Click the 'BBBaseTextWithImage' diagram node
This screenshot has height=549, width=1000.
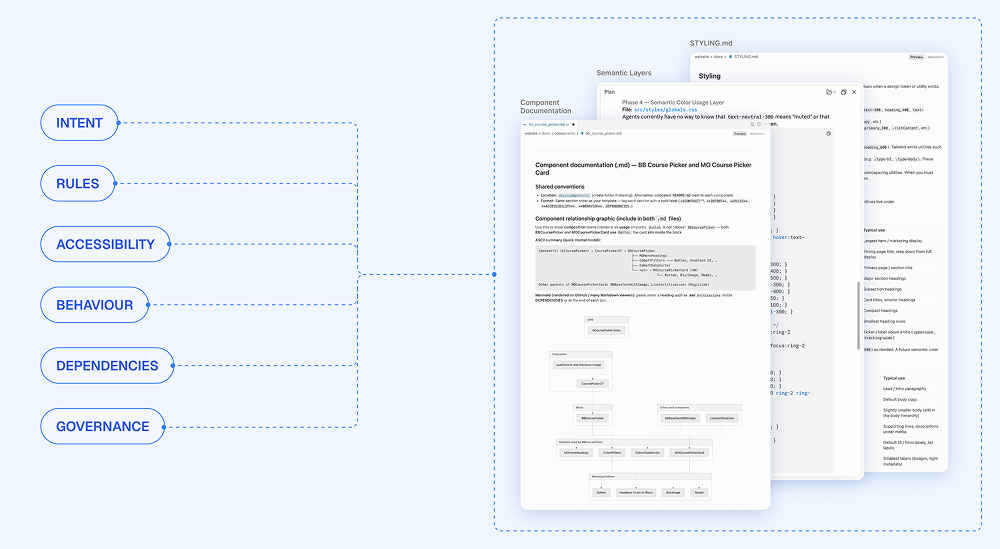click(680, 418)
